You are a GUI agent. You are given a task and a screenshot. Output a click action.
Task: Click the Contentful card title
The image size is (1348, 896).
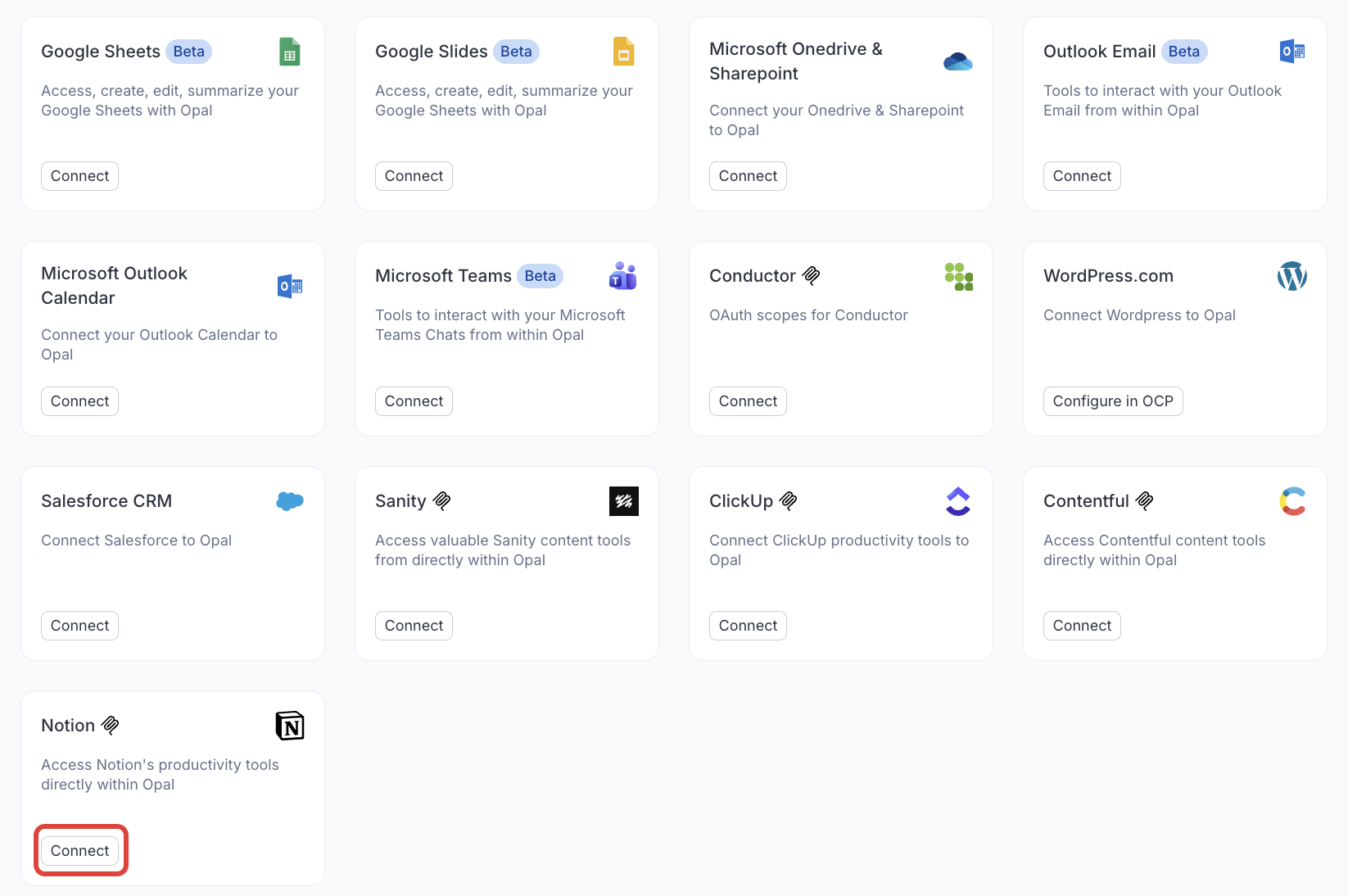1086,501
